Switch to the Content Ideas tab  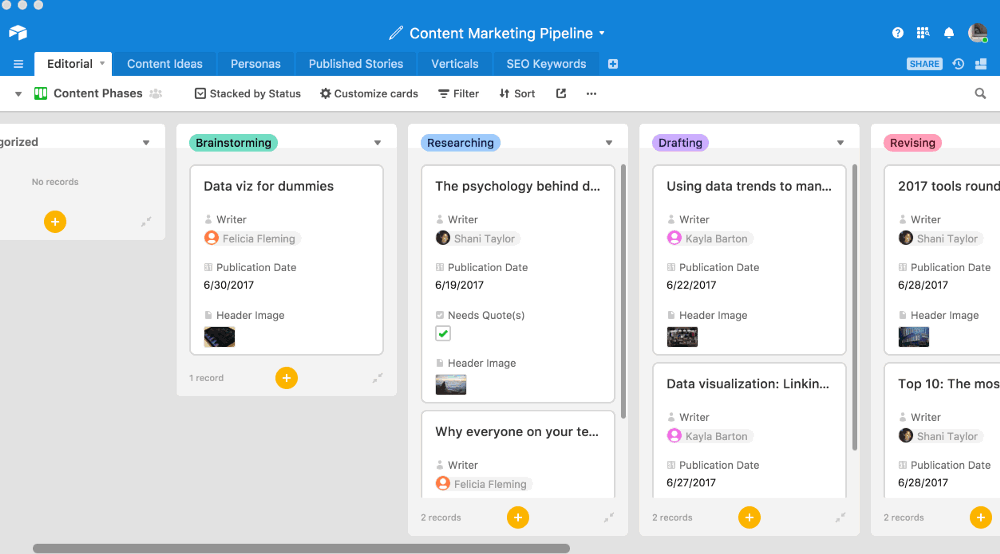click(165, 64)
